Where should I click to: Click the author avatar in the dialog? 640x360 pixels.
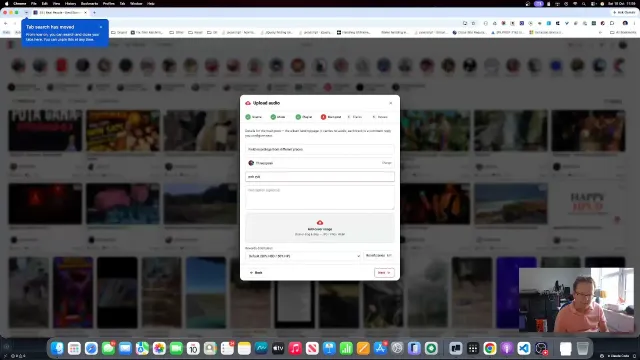tap(251, 163)
